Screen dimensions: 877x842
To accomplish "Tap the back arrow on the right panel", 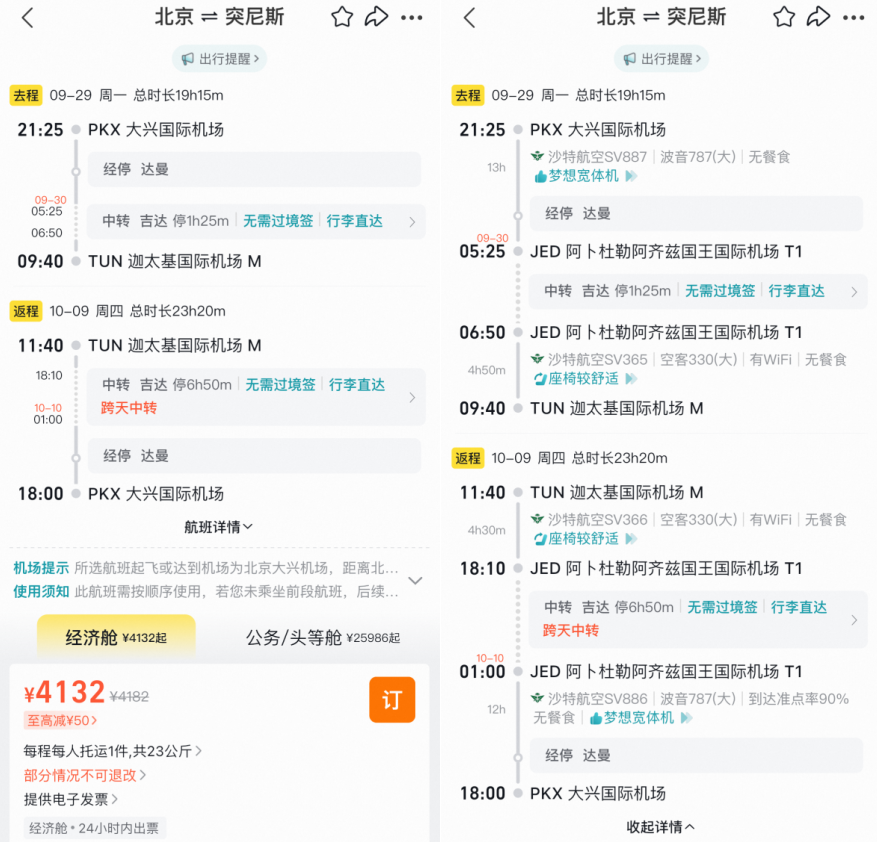I will [x=469, y=17].
